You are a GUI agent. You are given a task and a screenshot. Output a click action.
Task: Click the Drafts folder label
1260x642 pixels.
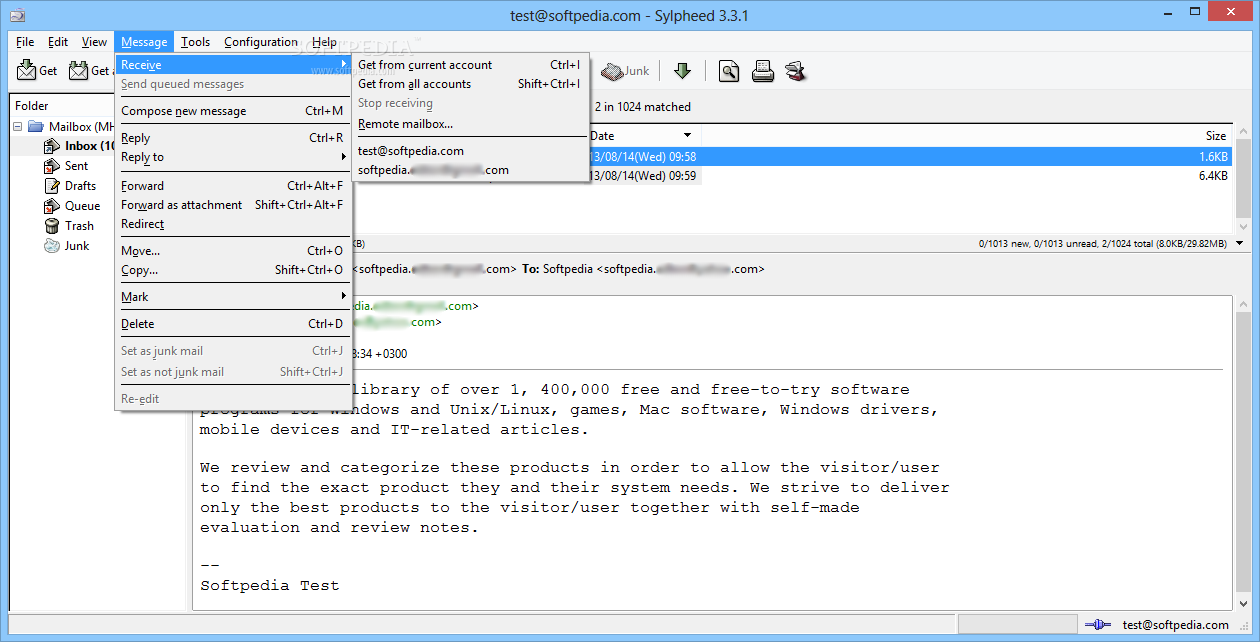(x=81, y=186)
